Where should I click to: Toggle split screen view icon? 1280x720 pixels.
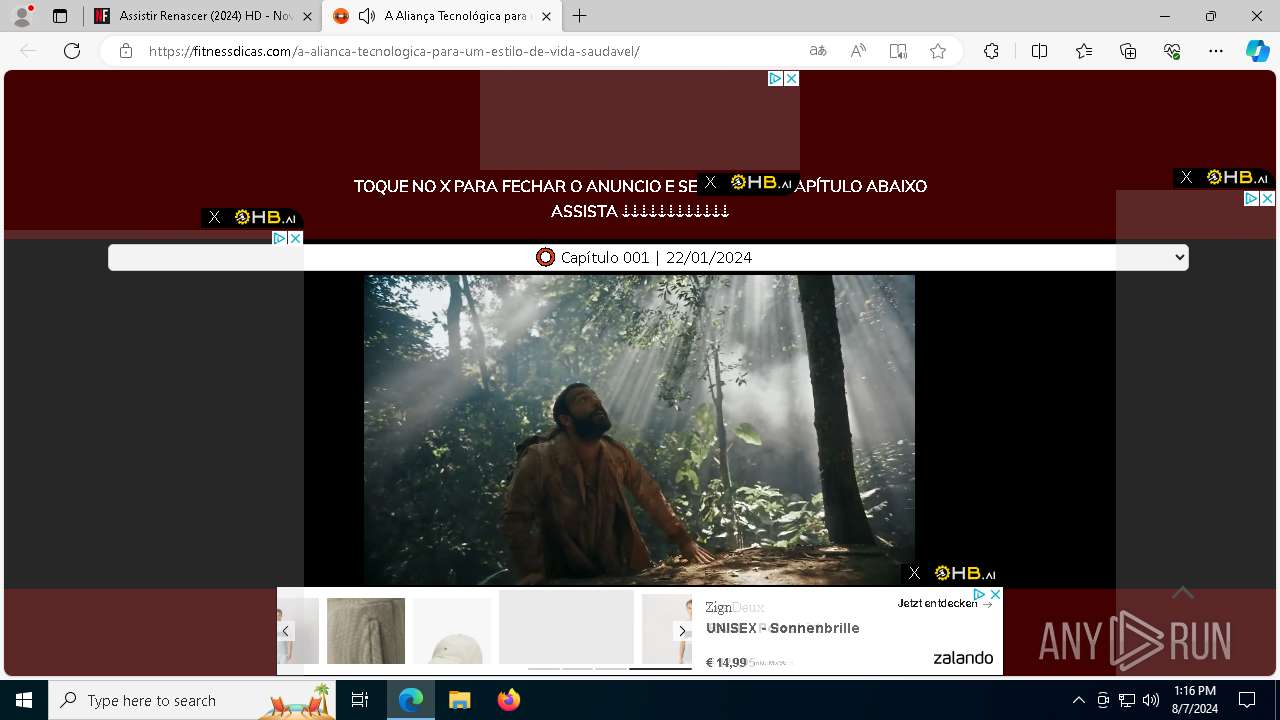[1039, 51]
